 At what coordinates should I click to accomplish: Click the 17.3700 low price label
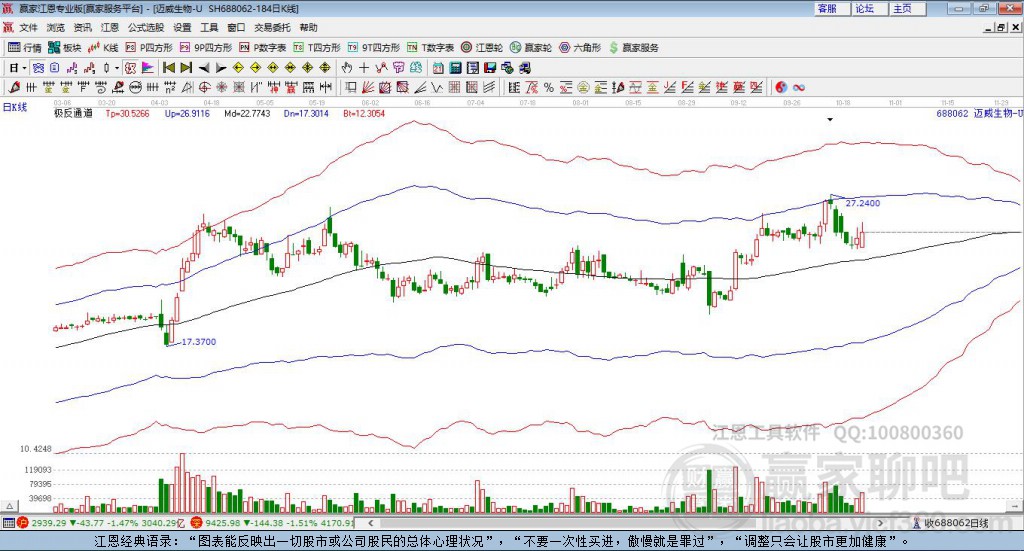(199, 341)
